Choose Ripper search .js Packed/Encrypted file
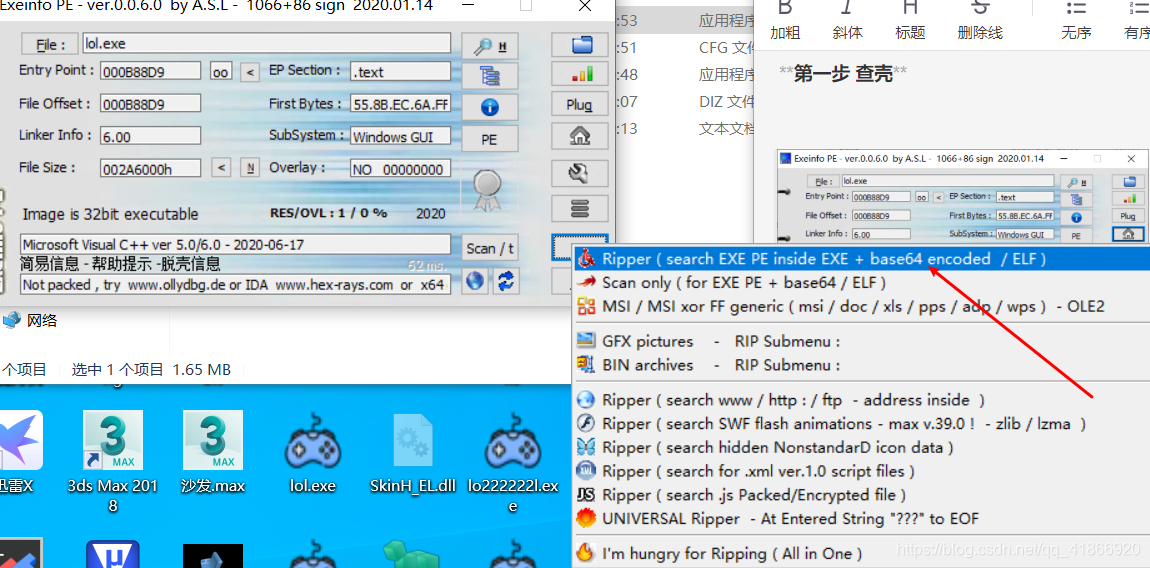Image resolution: width=1150 pixels, height=568 pixels. (x=860, y=495)
